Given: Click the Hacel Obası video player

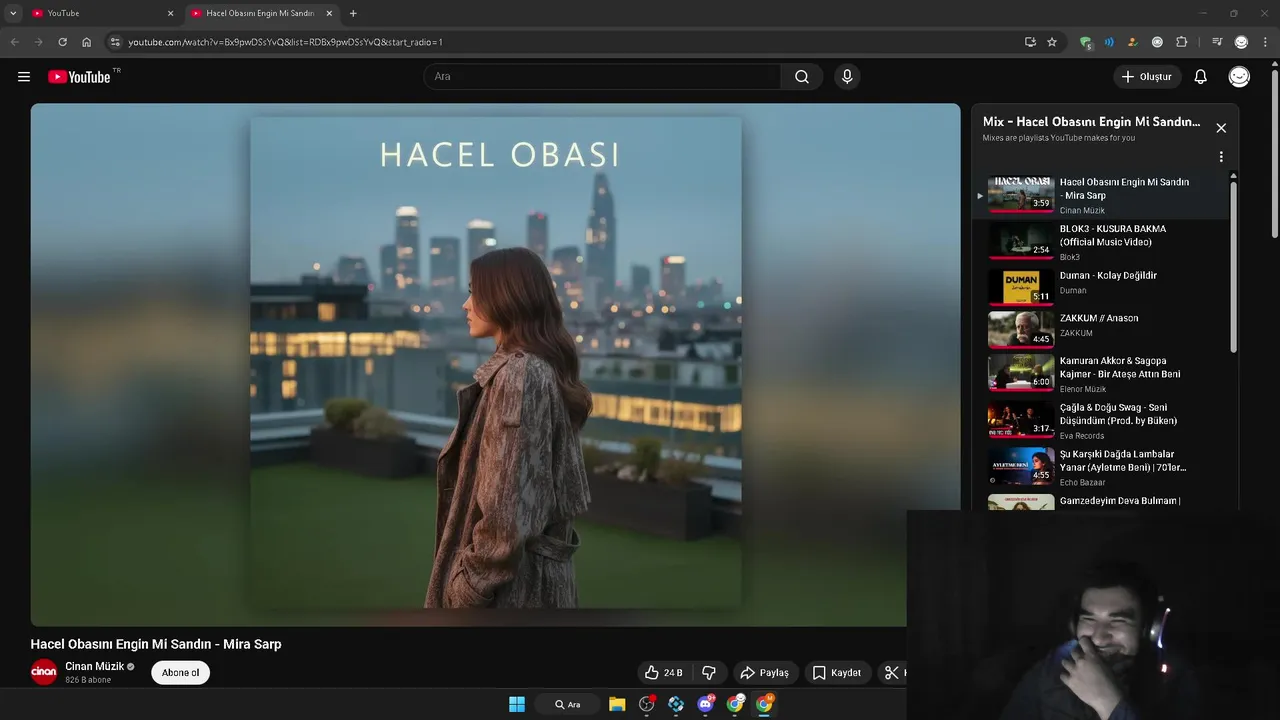Looking at the screenshot, I should (x=495, y=365).
